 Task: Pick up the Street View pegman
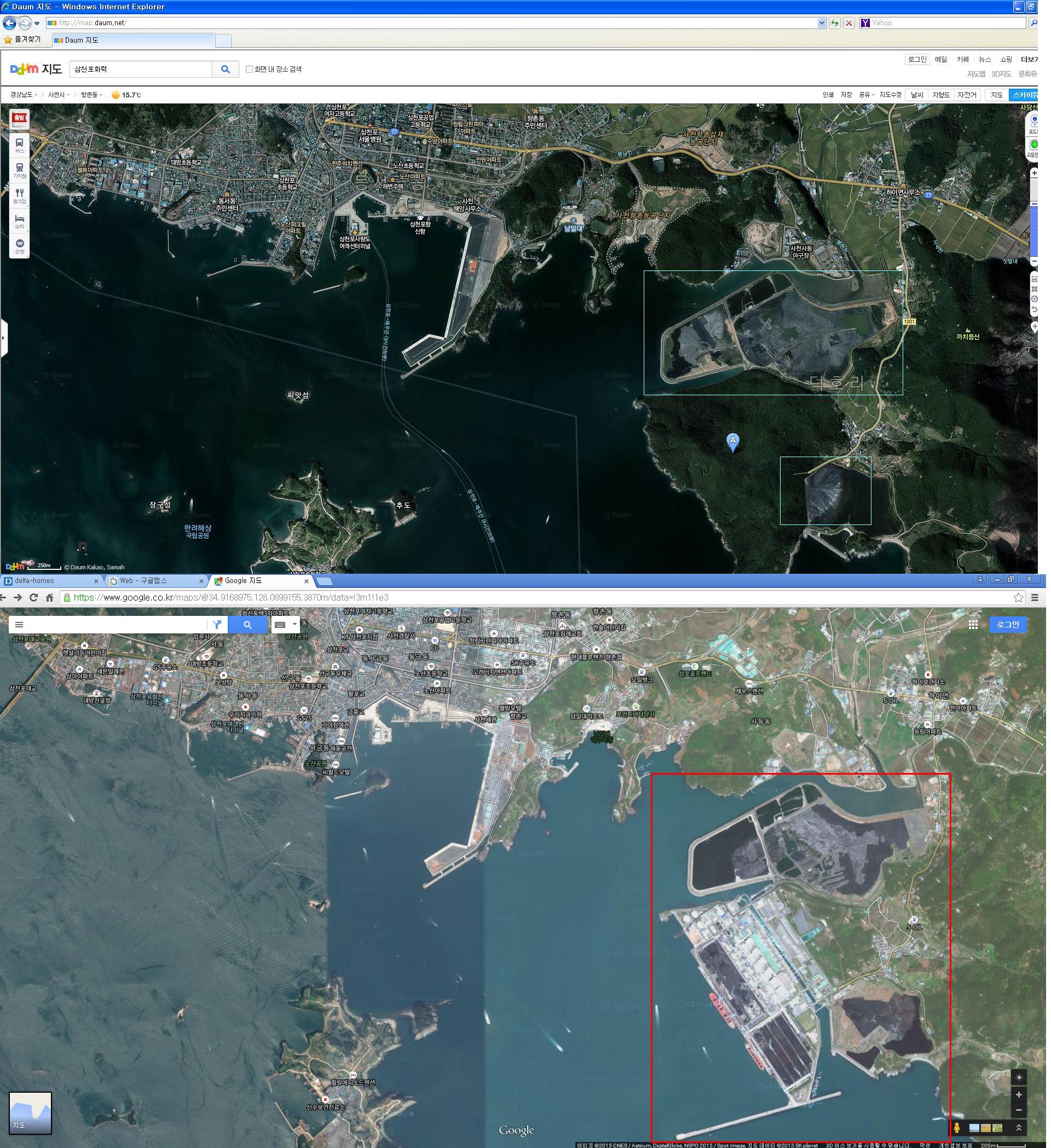[x=957, y=1128]
